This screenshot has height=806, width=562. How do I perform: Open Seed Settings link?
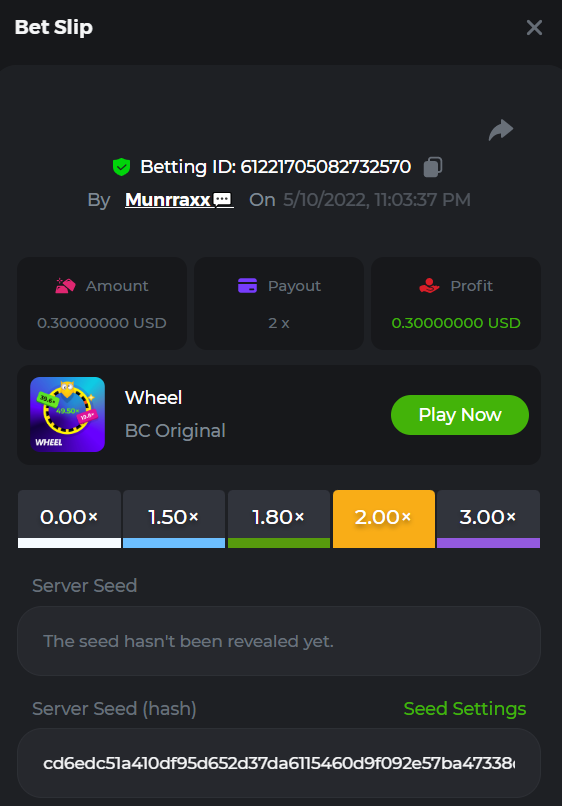(465, 708)
